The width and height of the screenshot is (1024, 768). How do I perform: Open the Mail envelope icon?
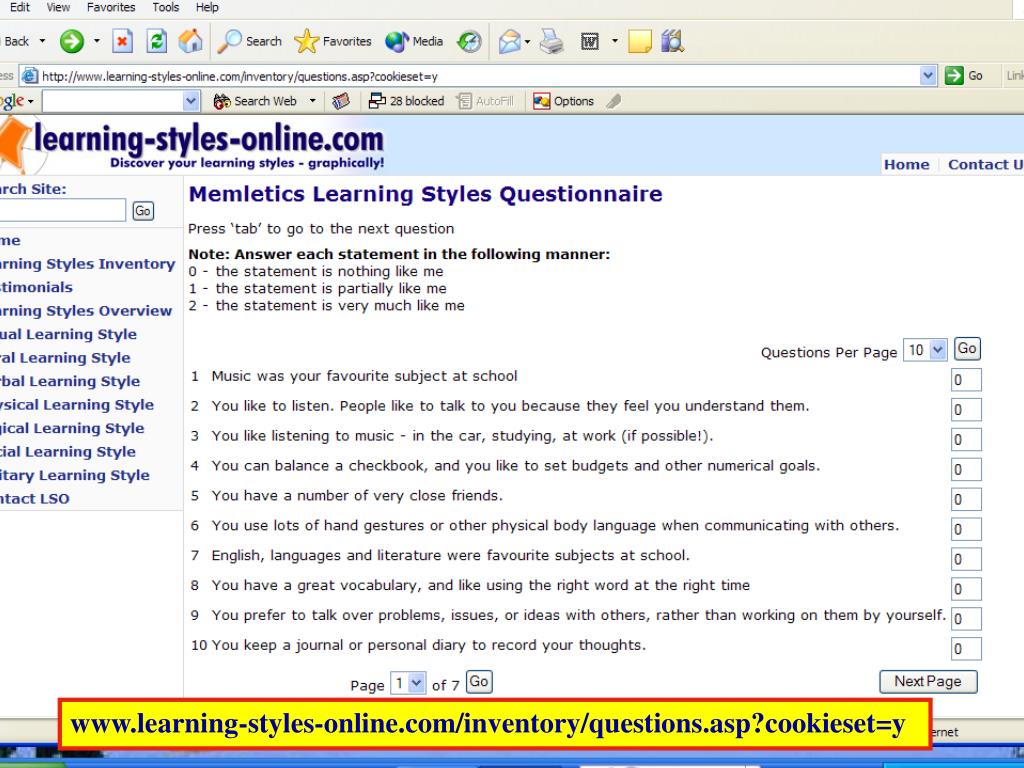click(509, 42)
